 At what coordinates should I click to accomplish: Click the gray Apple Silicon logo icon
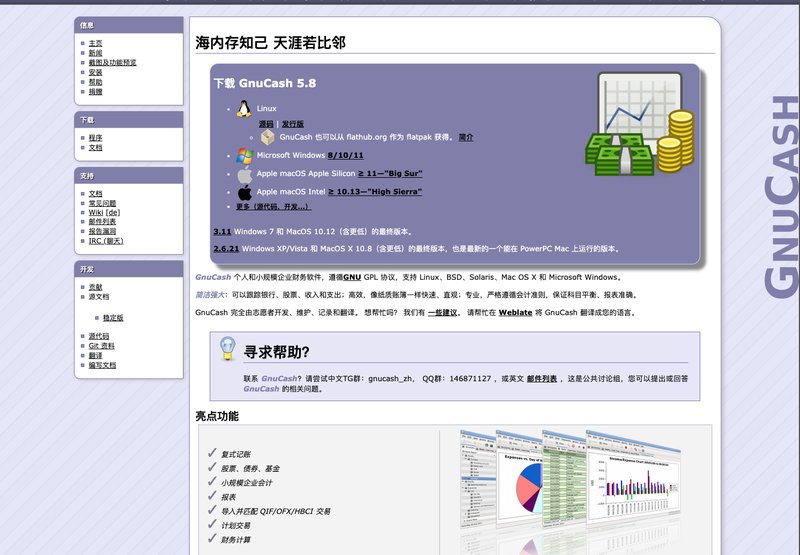click(x=244, y=173)
